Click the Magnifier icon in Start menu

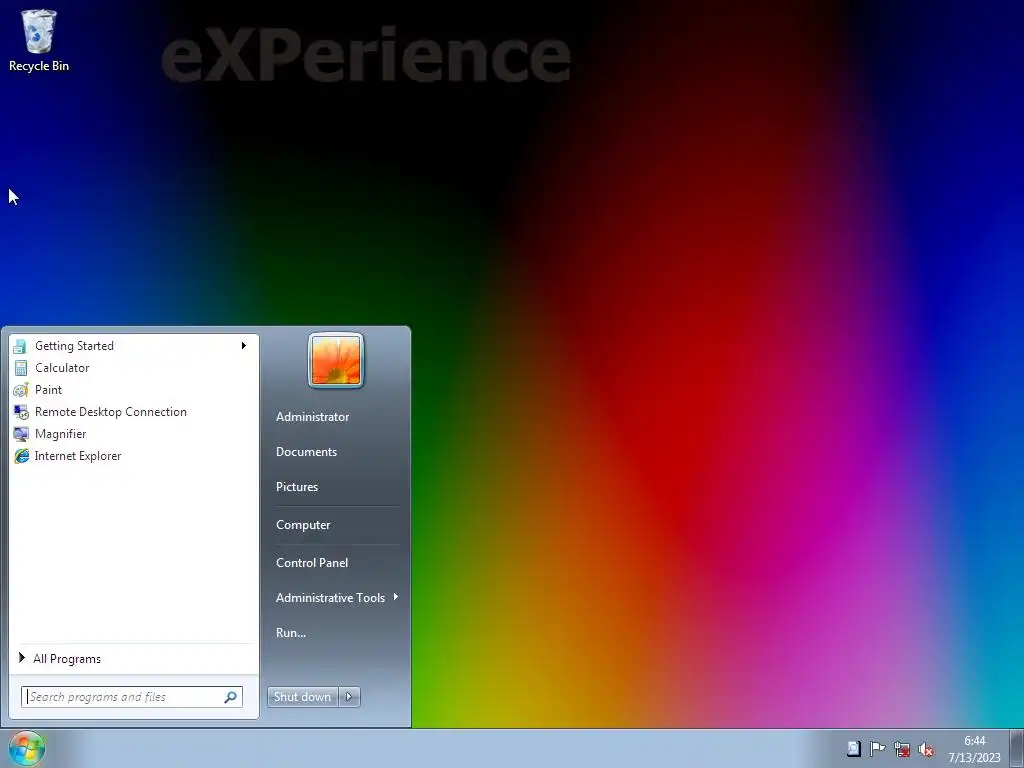tap(21, 434)
